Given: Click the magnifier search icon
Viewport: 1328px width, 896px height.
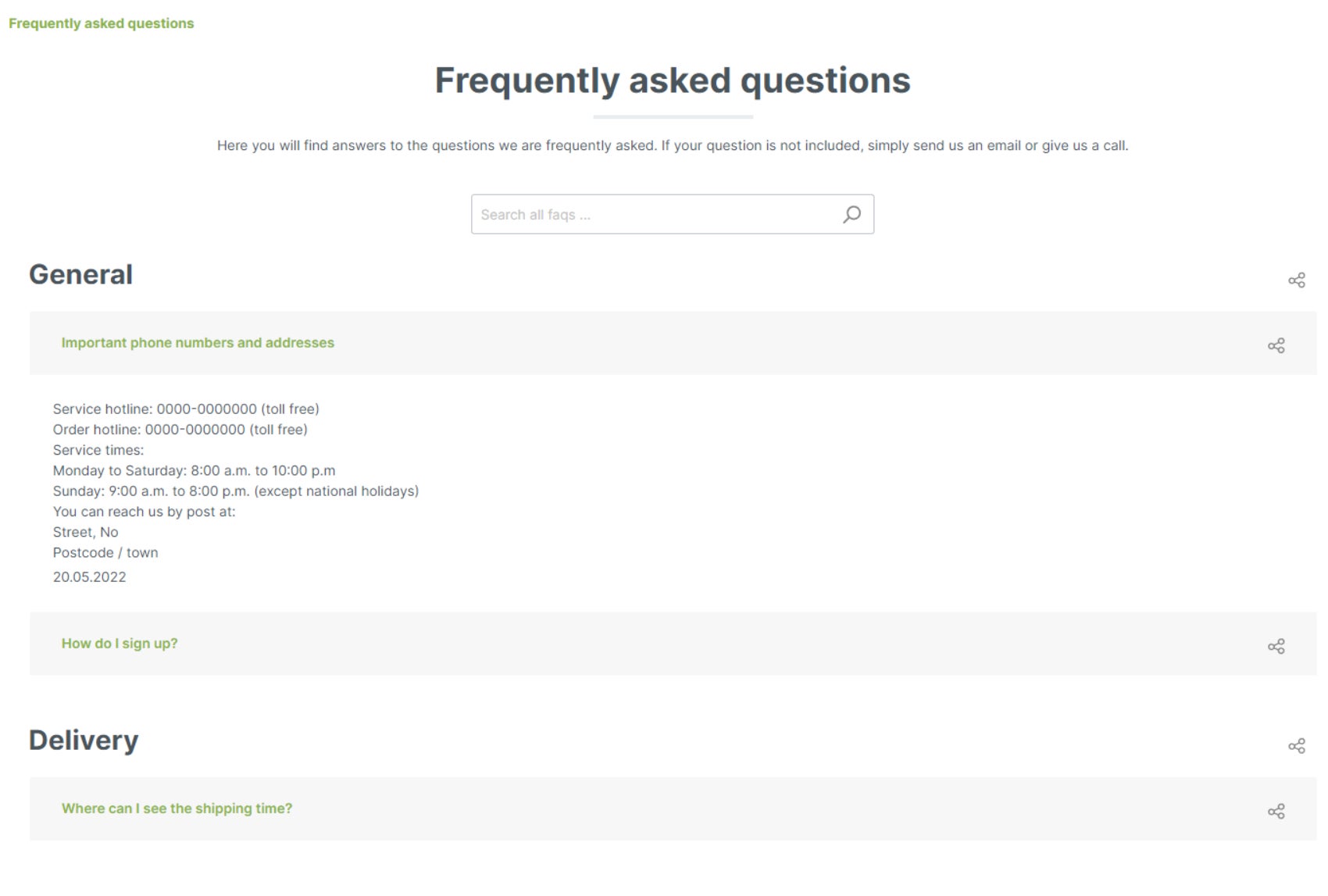Looking at the screenshot, I should (x=851, y=214).
